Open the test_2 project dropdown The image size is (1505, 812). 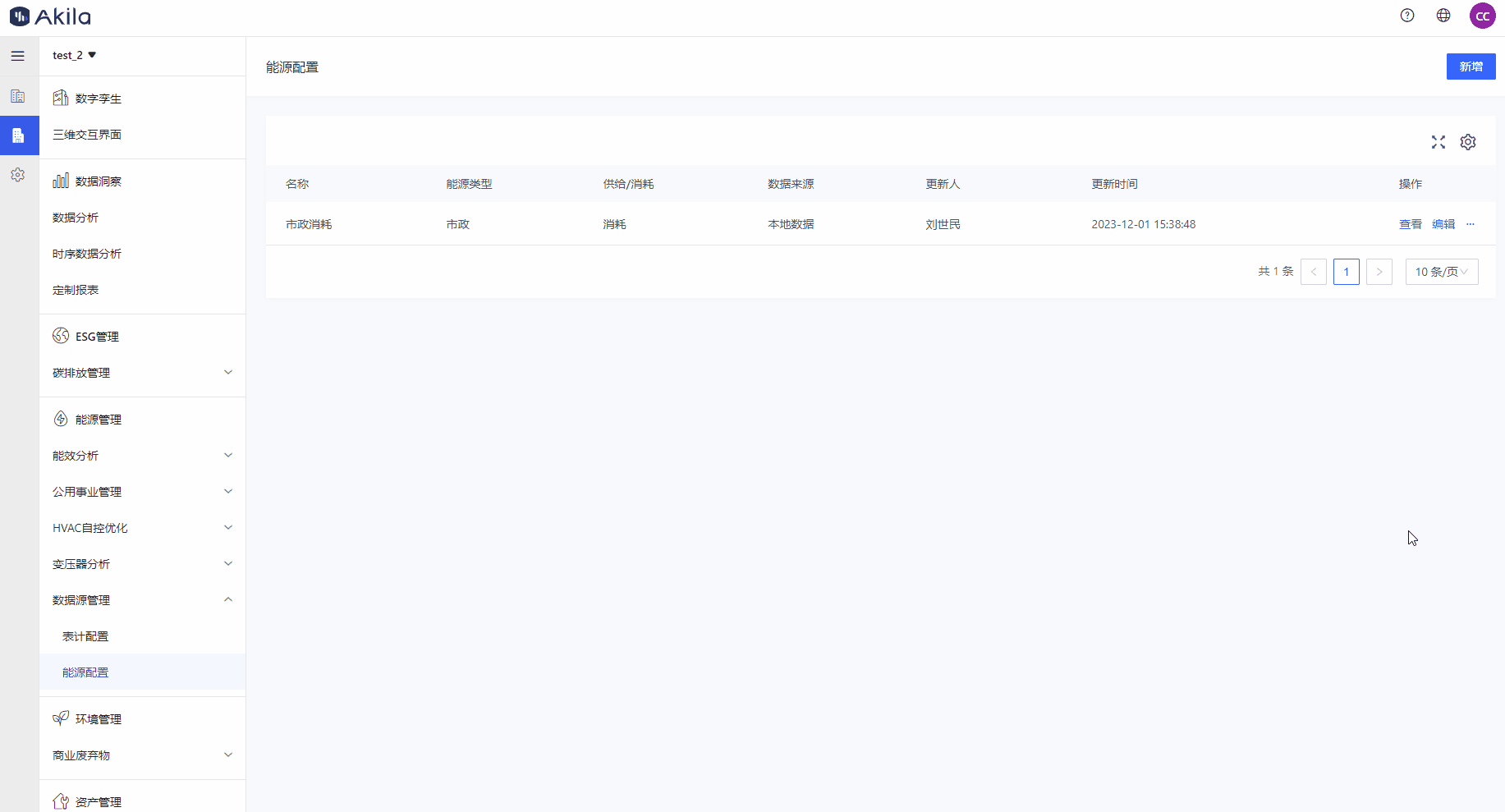75,55
